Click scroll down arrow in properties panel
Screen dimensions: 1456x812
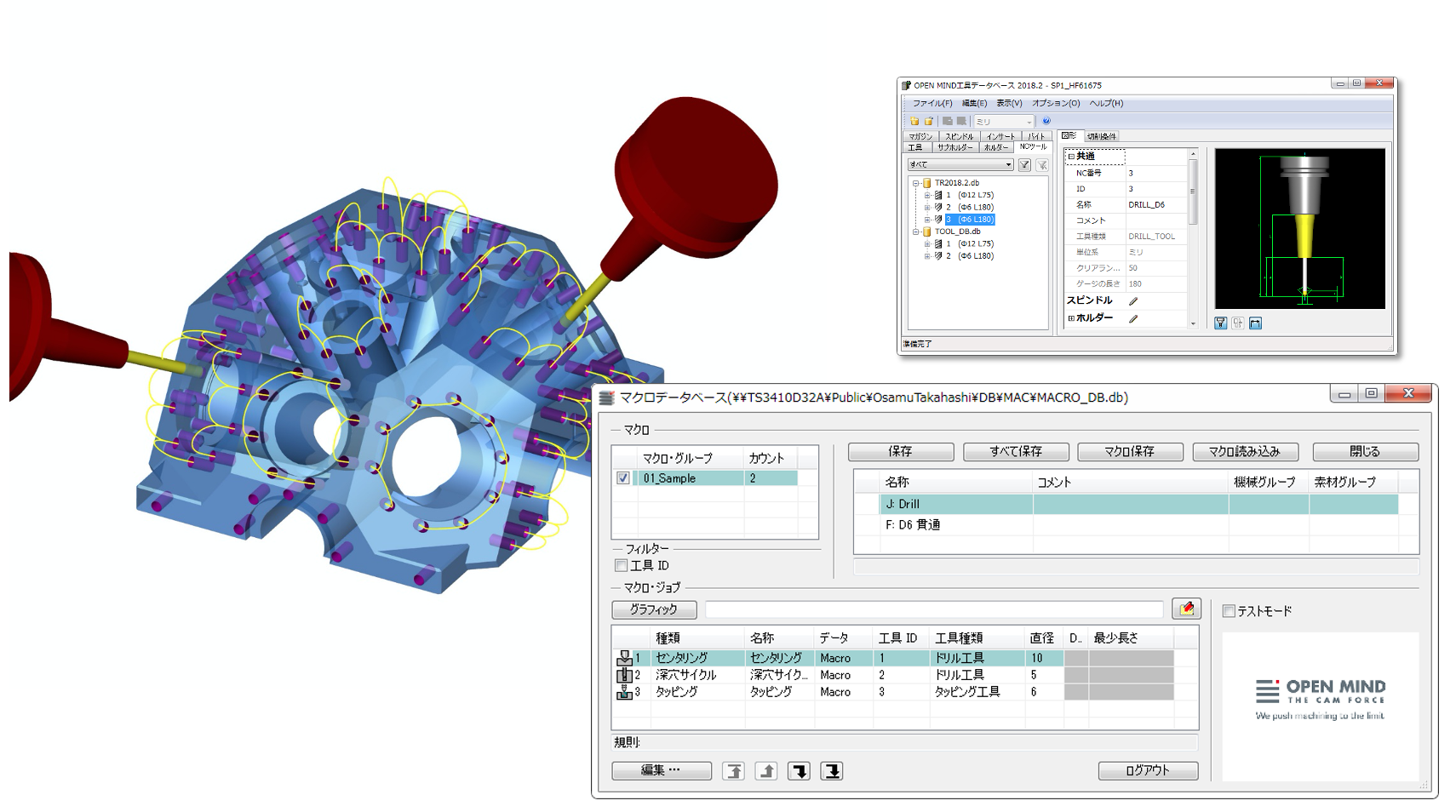coord(1193,323)
